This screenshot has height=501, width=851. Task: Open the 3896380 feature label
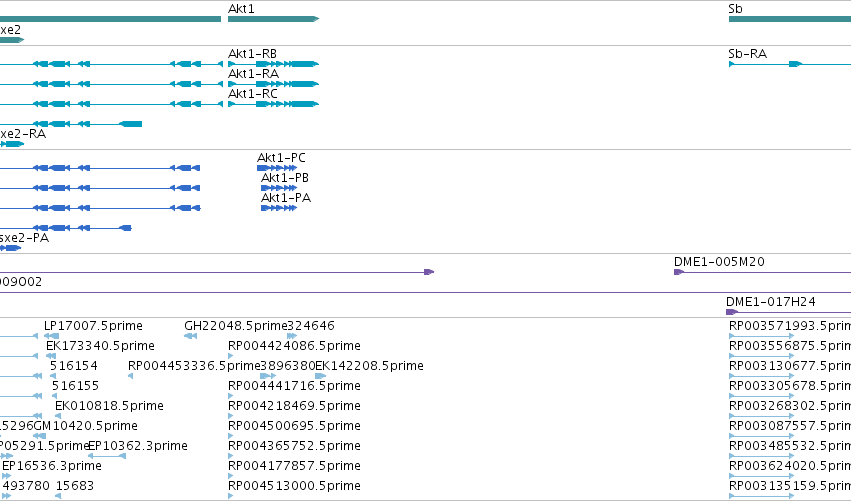(288, 366)
